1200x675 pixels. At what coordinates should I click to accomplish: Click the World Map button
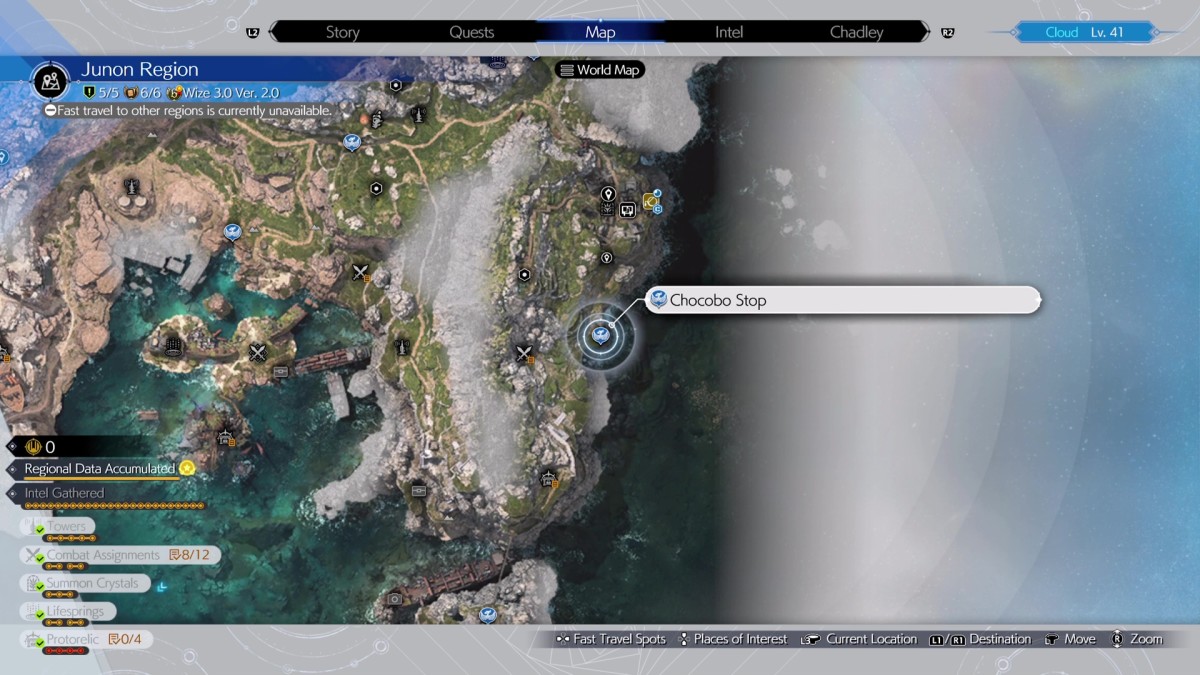[599, 70]
